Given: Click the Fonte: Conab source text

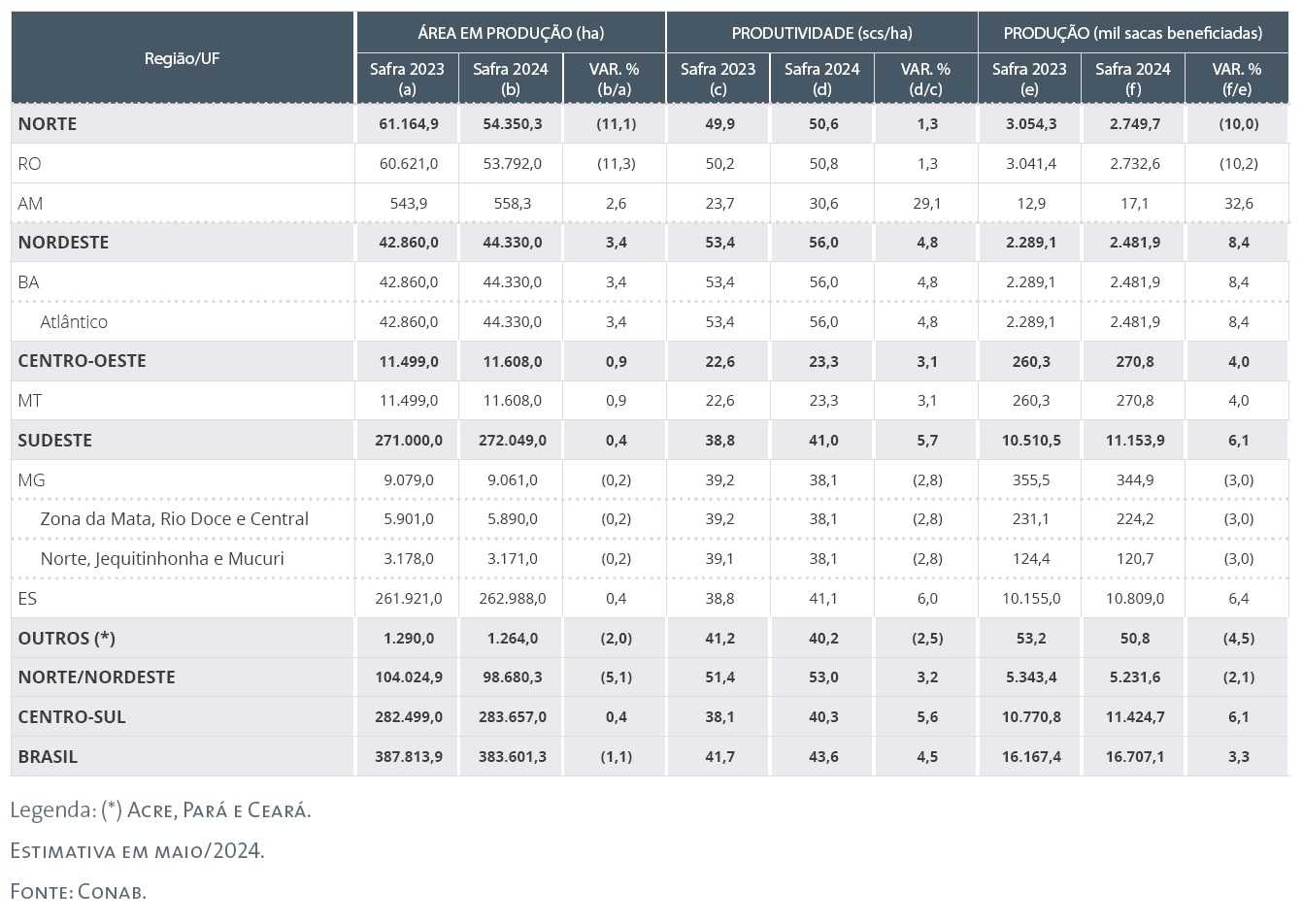Looking at the screenshot, I should pos(78,891).
